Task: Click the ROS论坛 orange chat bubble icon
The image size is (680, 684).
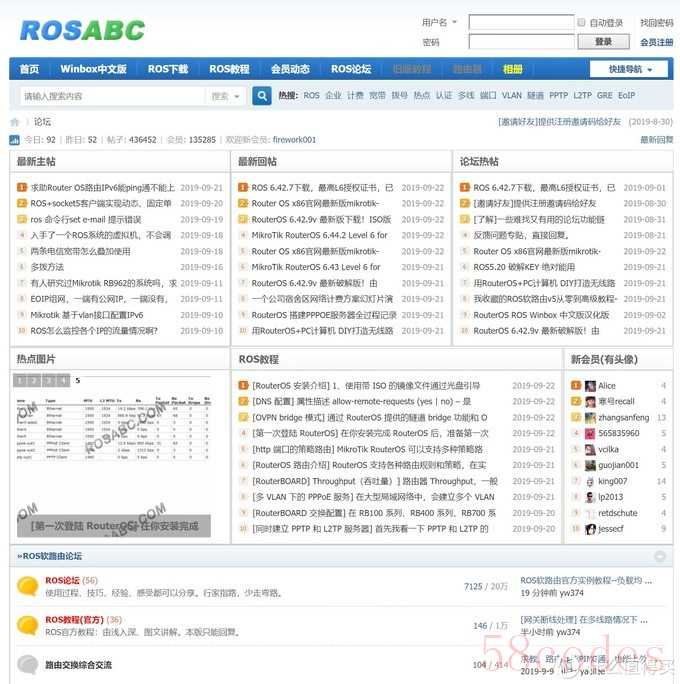Action: 28,587
